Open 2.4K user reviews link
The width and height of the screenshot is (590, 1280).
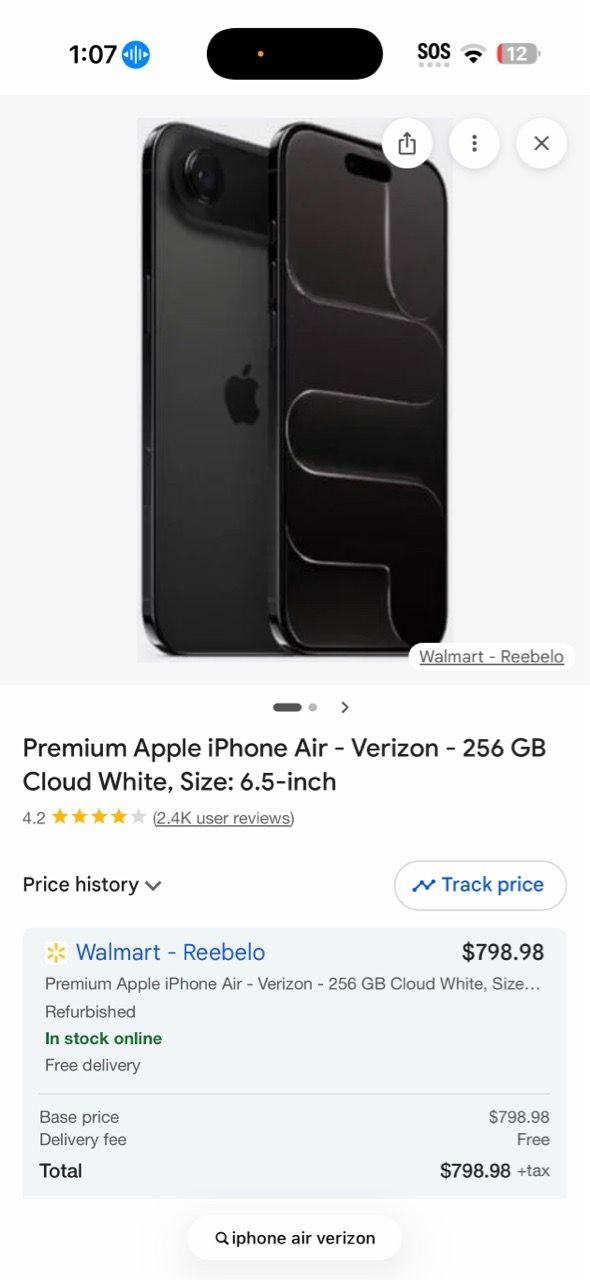point(223,818)
